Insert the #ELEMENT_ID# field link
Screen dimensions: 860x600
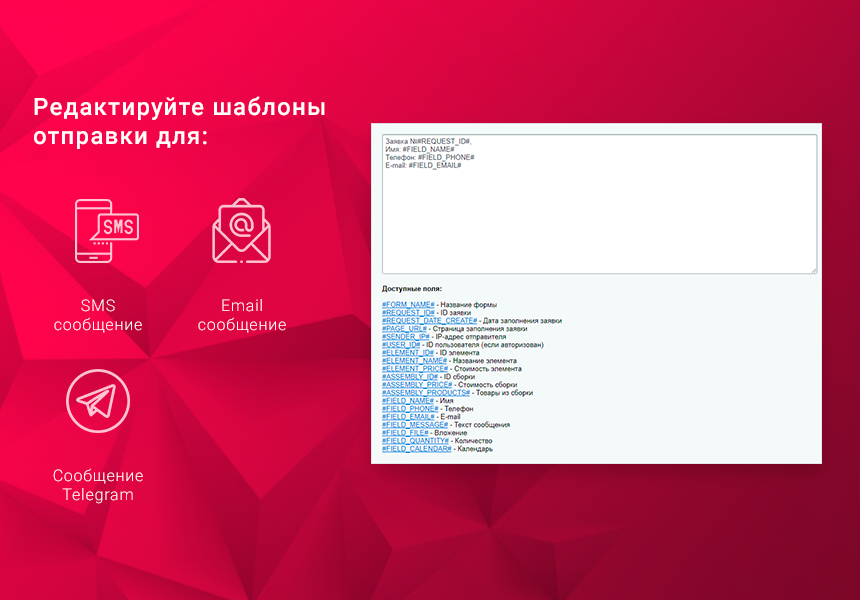(x=406, y=352)
